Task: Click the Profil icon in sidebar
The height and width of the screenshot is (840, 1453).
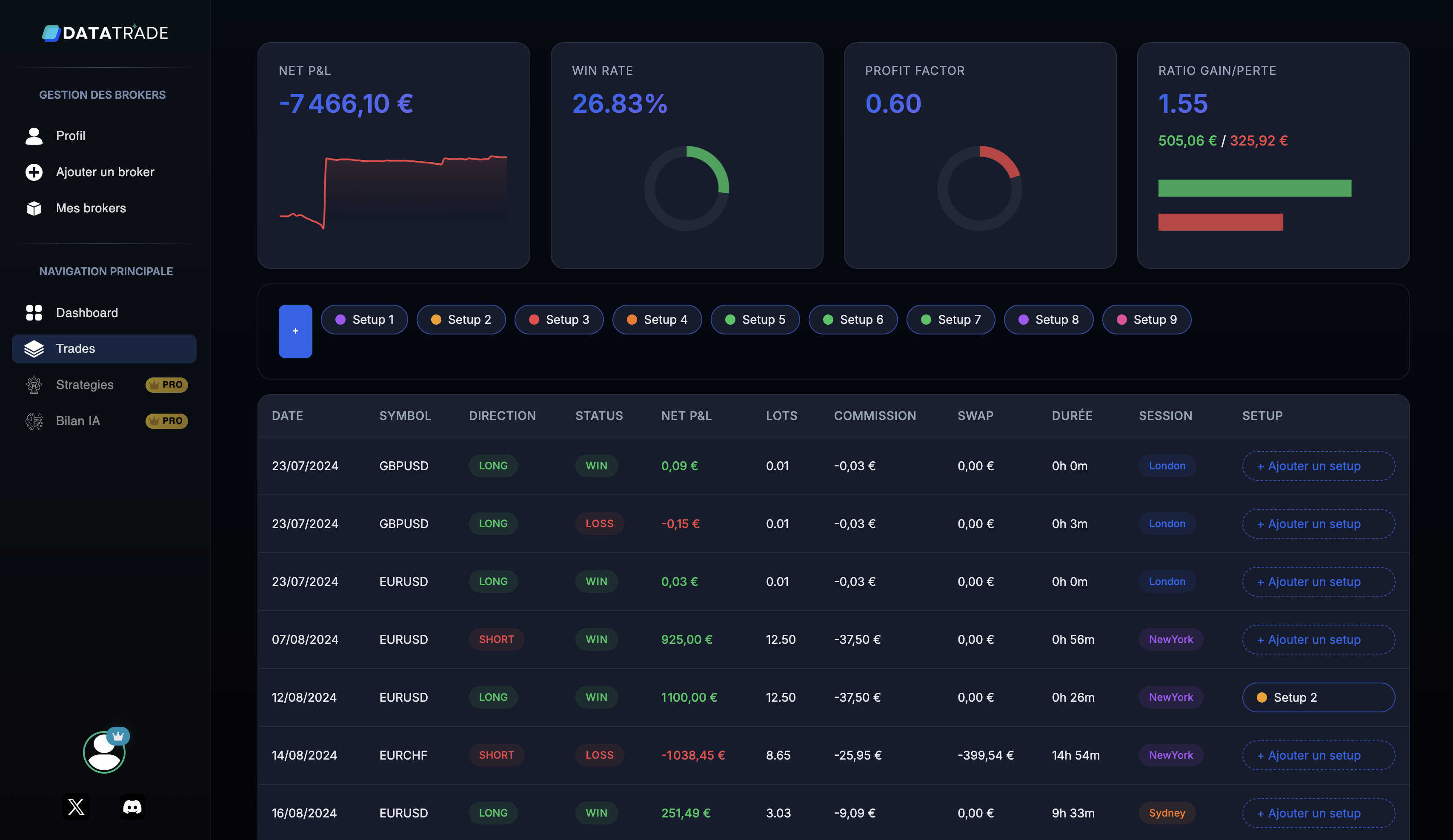Action: 34,135
